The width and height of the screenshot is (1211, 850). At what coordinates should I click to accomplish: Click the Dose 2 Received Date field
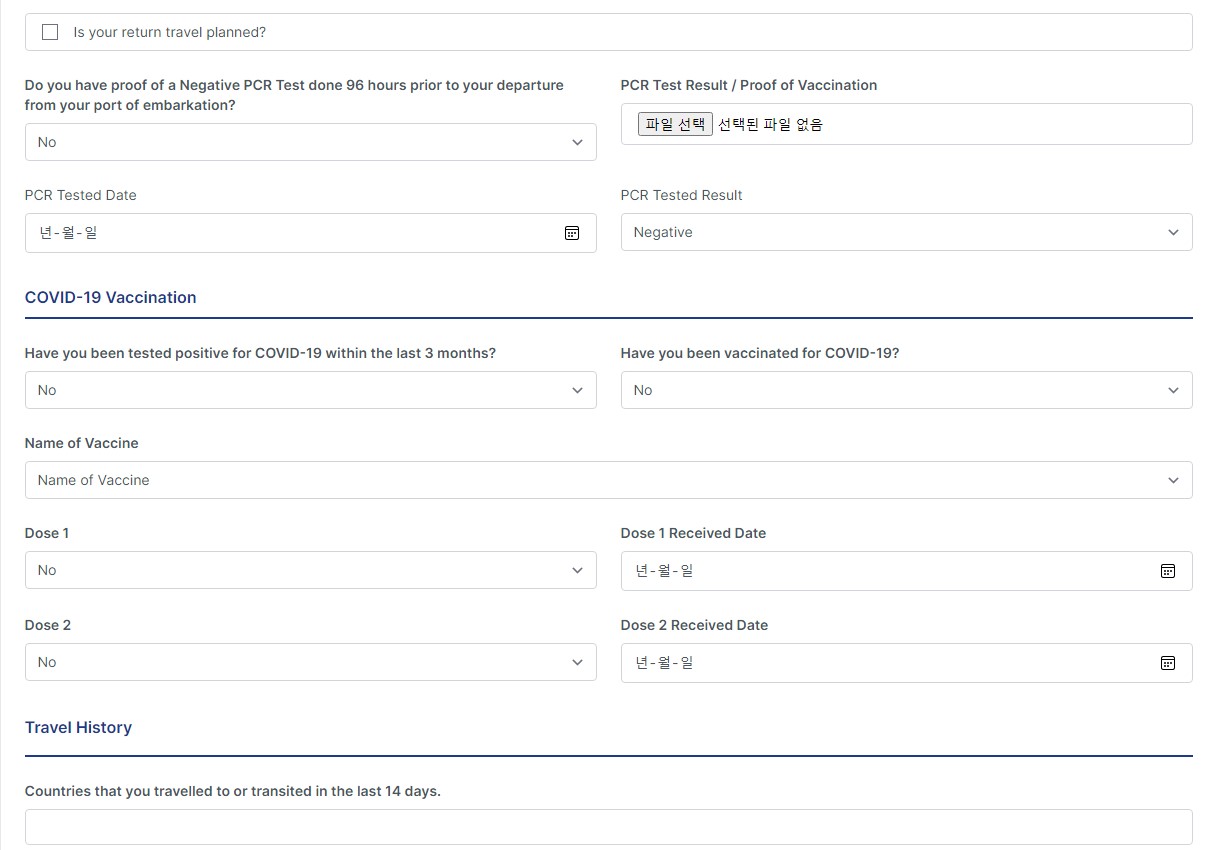coord(907,663)
